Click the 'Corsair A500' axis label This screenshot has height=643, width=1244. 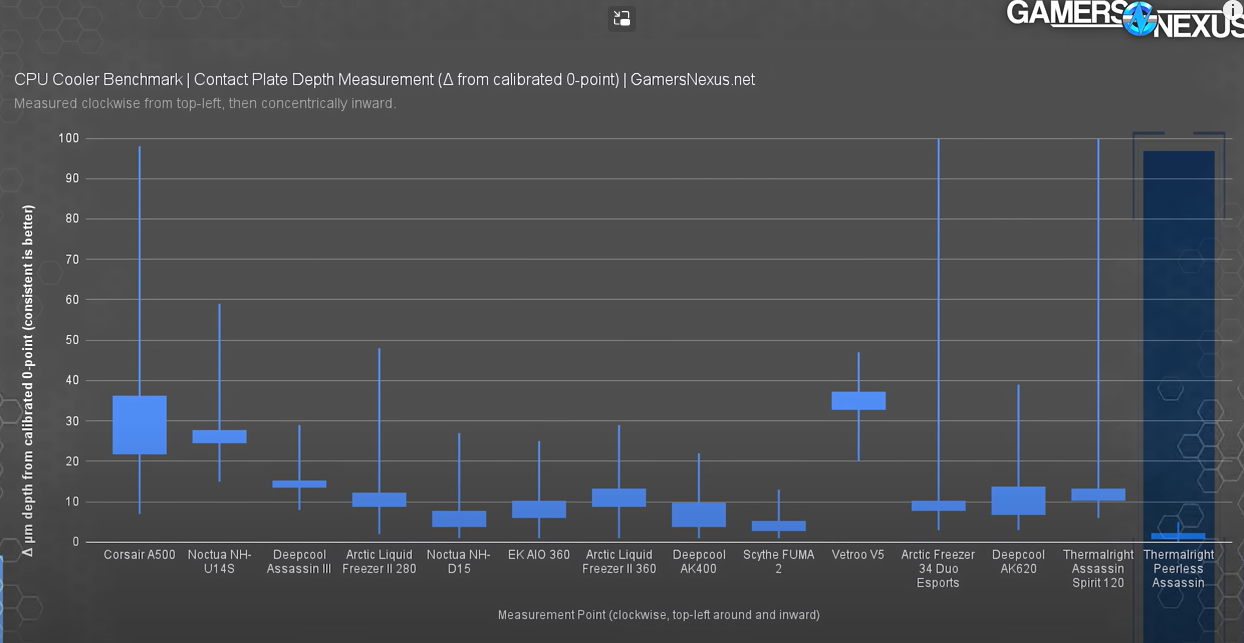point(139,555)
